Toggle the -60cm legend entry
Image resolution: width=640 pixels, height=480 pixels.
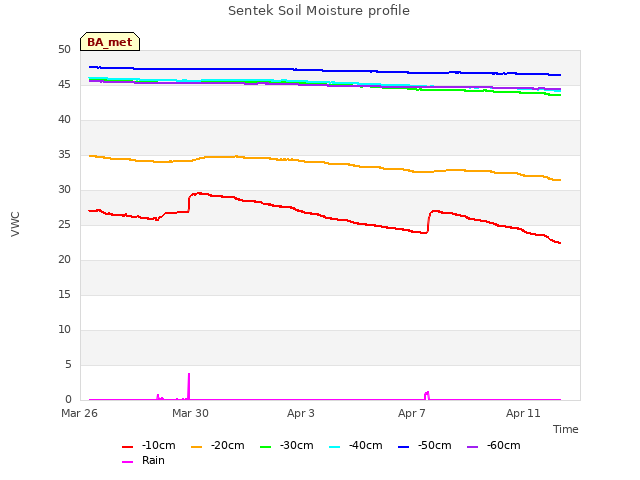pyautogui.click(x=493, y=445)
